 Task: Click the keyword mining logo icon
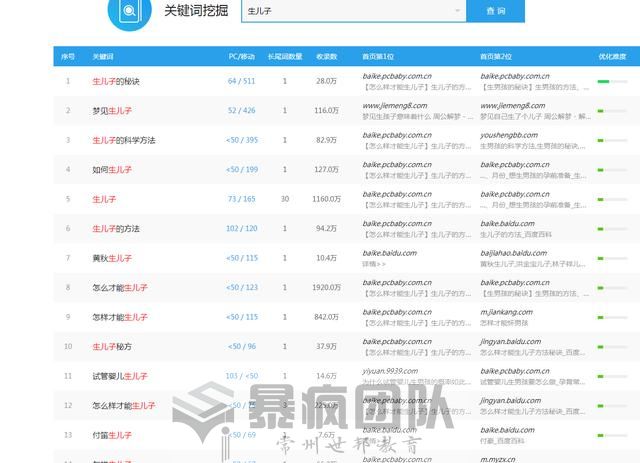(129, 9)
